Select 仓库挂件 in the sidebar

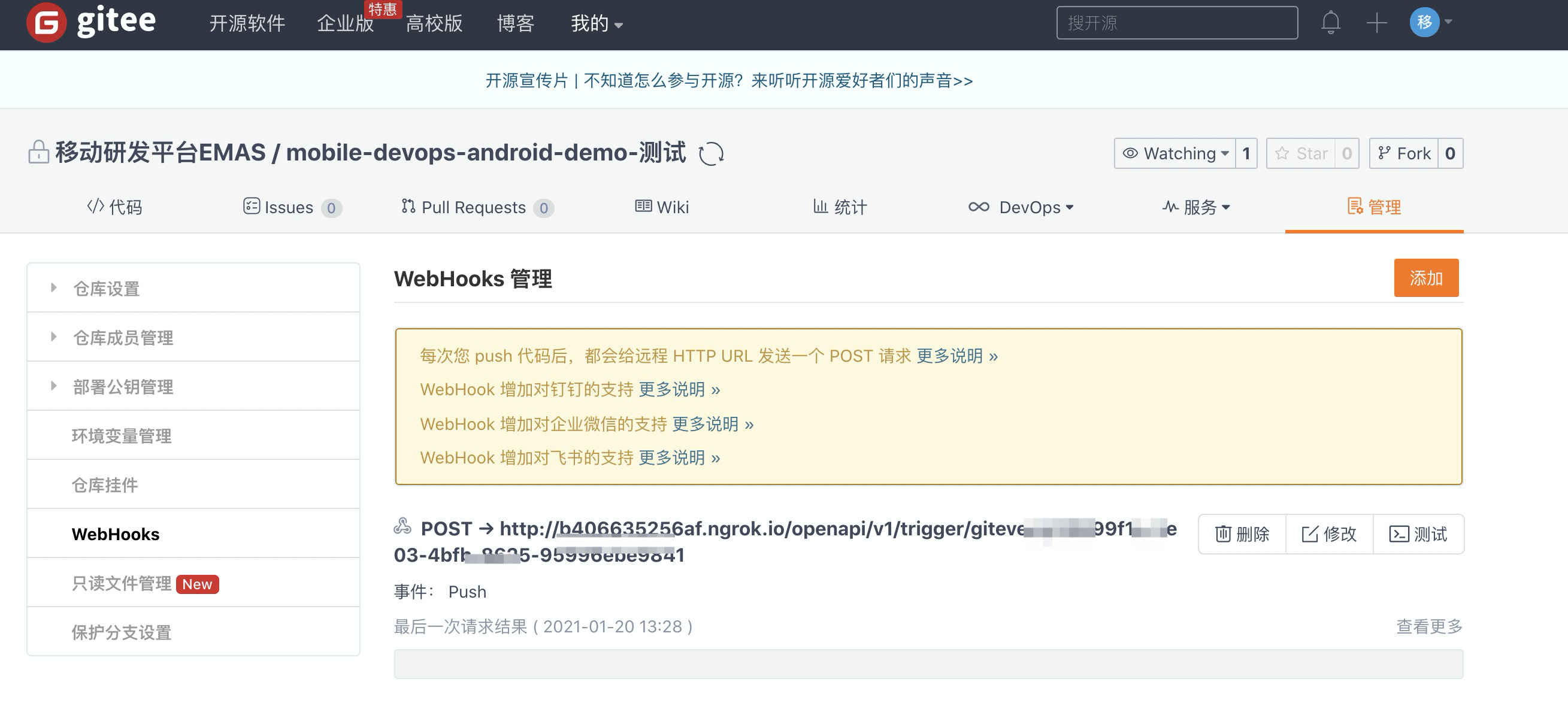tap(193, 485)
